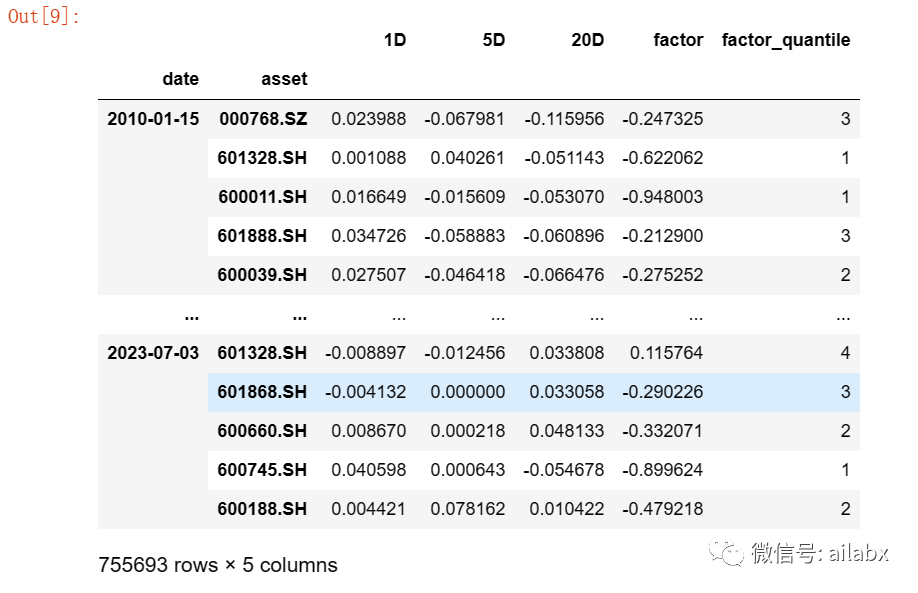918x593 pixels.
Task: Click quantile 4 in first 2023-07-03 row
Action: 845,353
